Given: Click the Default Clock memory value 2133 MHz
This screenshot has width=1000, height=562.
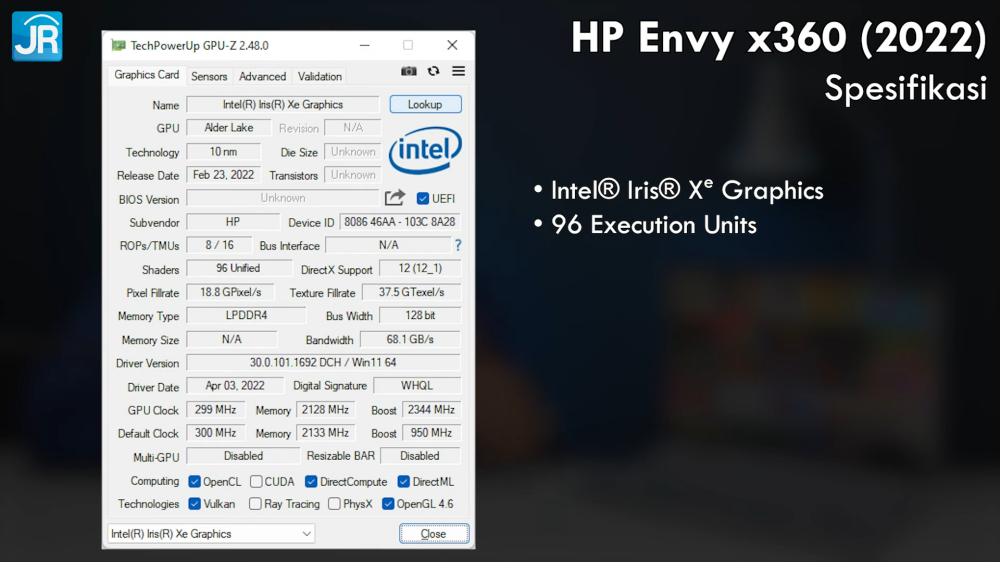Looking at the screenshot, I should [x=325, y=433].
